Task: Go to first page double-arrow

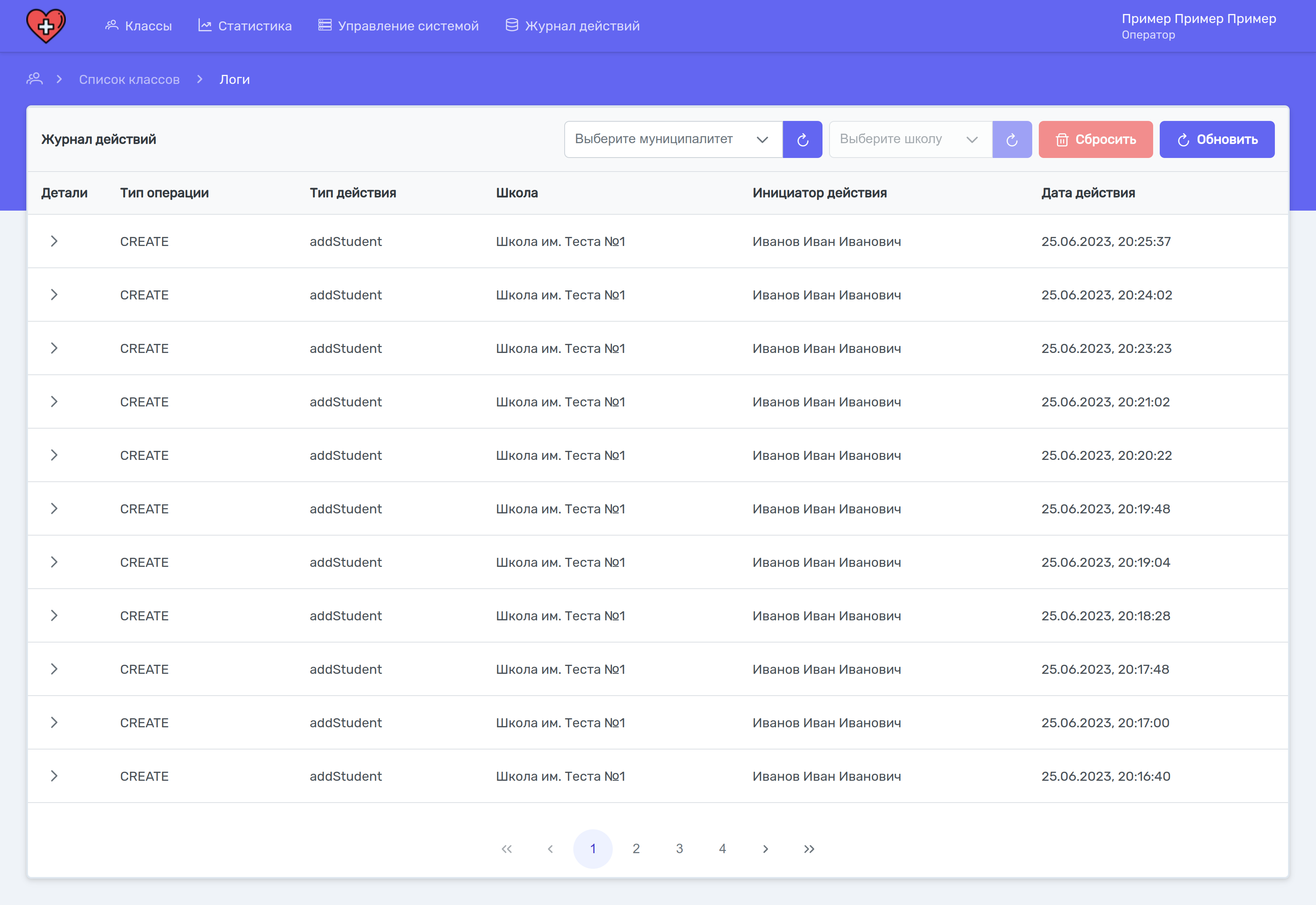Action: 507,849
